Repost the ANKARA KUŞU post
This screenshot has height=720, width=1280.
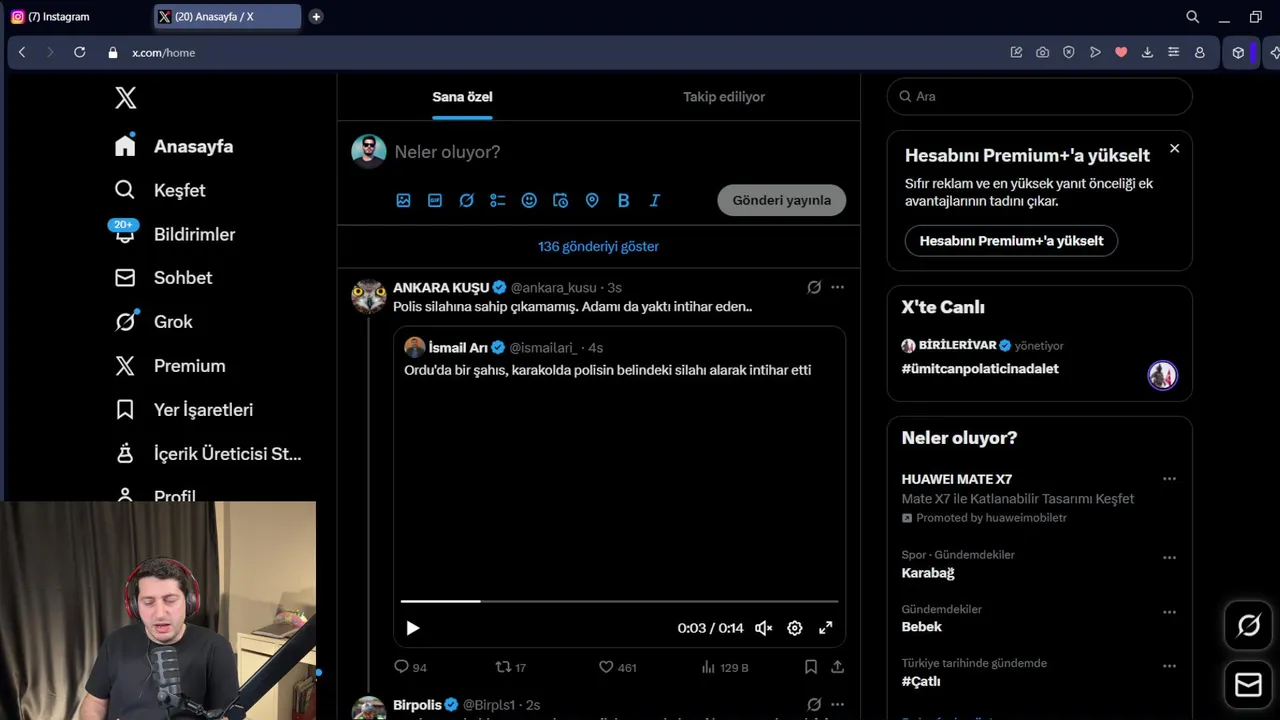click(511, 667)
